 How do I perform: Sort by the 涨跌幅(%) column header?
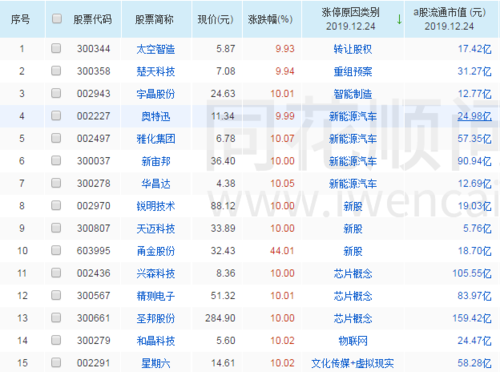(x=270, y=20)
